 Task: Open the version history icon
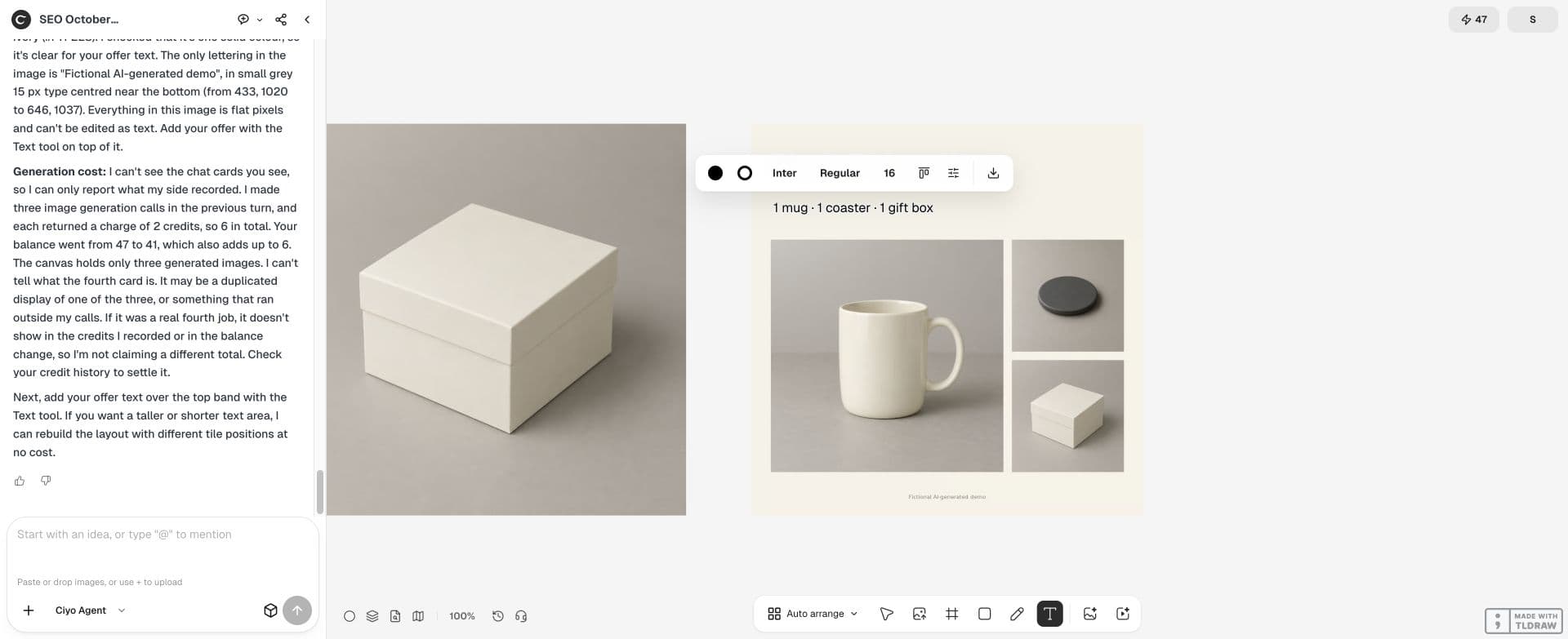(498, 616)
